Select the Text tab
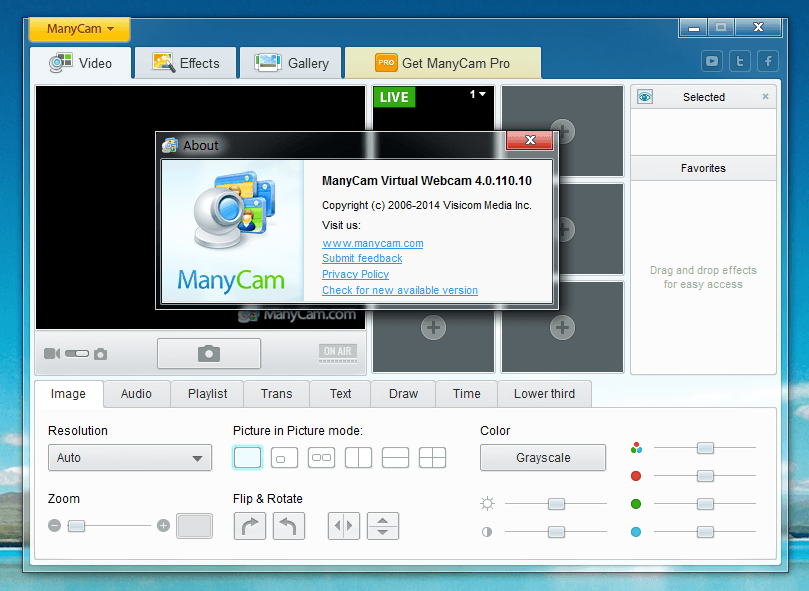The image size is (809, 591). click(341, 394)
